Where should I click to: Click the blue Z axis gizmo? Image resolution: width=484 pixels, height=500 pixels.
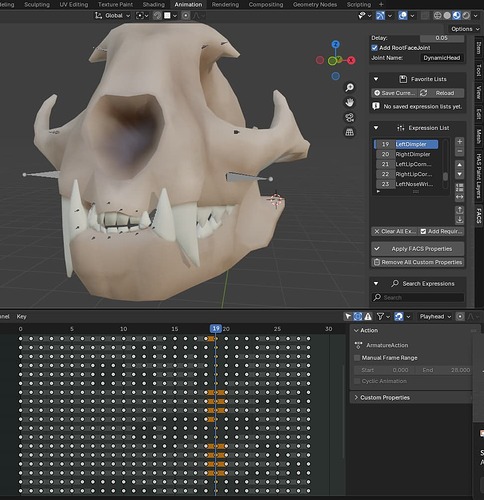[x=336, y=44]
